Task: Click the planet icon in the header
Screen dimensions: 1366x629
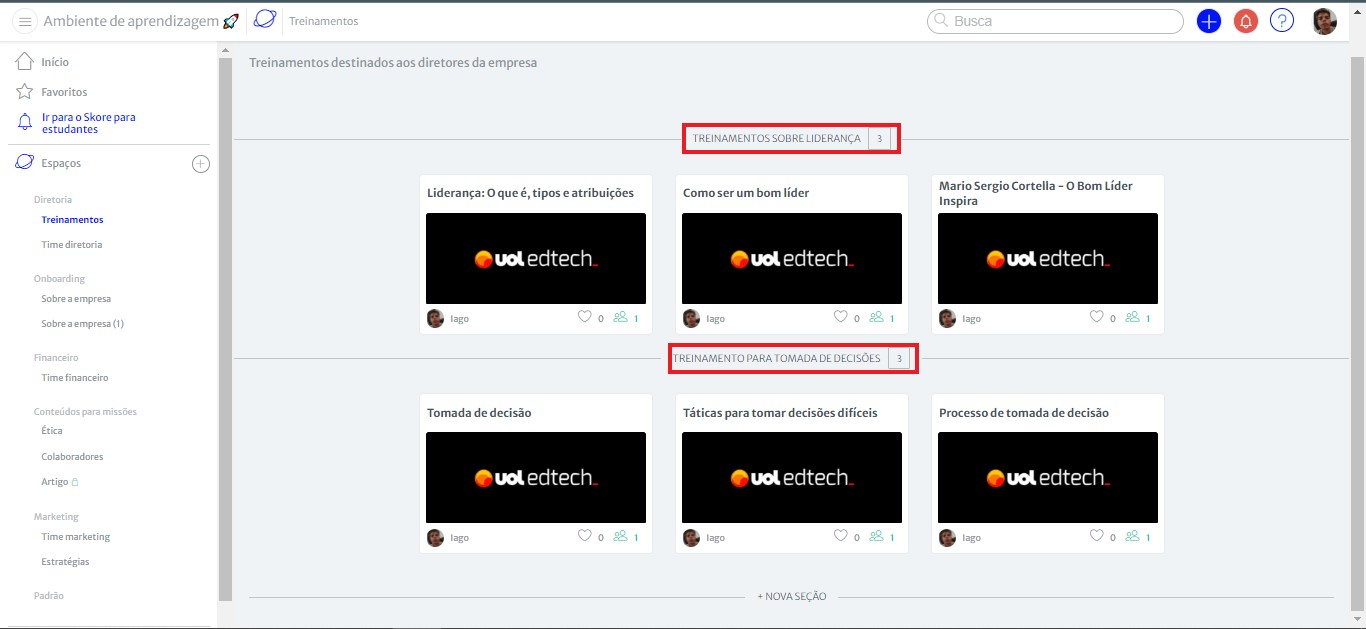Action: tap(265, 20)
